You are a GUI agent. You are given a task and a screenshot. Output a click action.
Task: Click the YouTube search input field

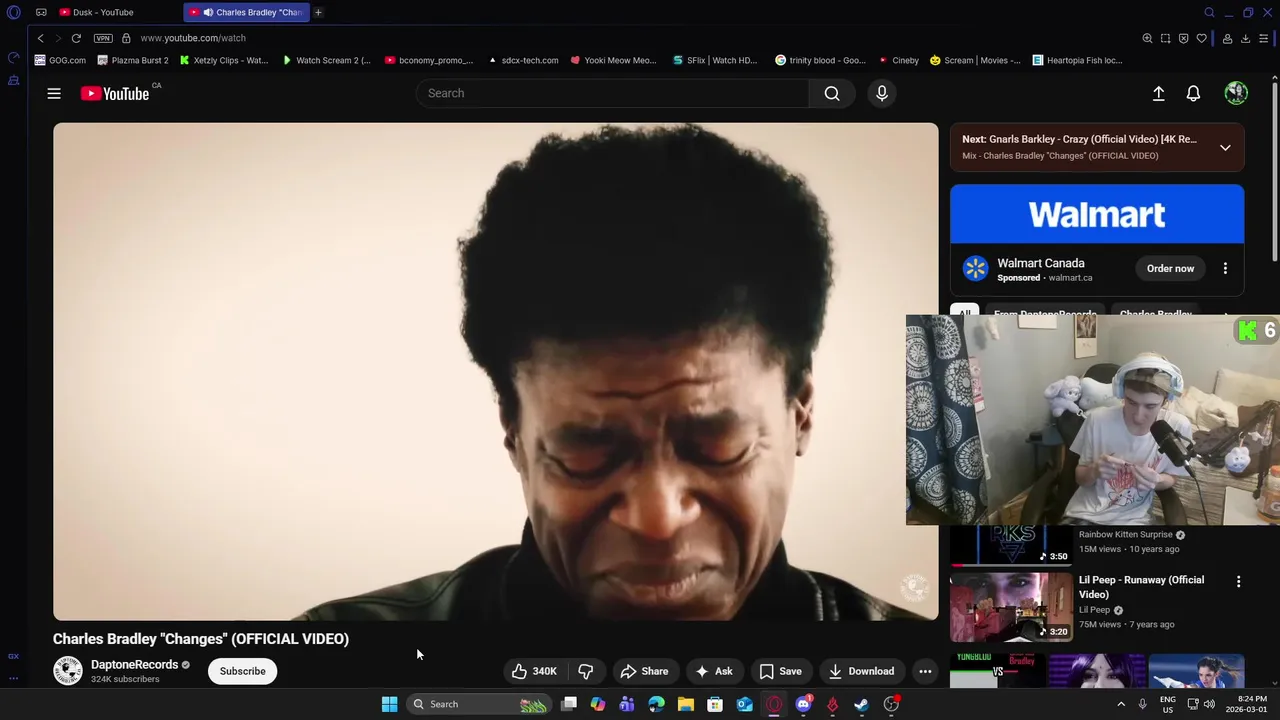click(x=612, y=93)
